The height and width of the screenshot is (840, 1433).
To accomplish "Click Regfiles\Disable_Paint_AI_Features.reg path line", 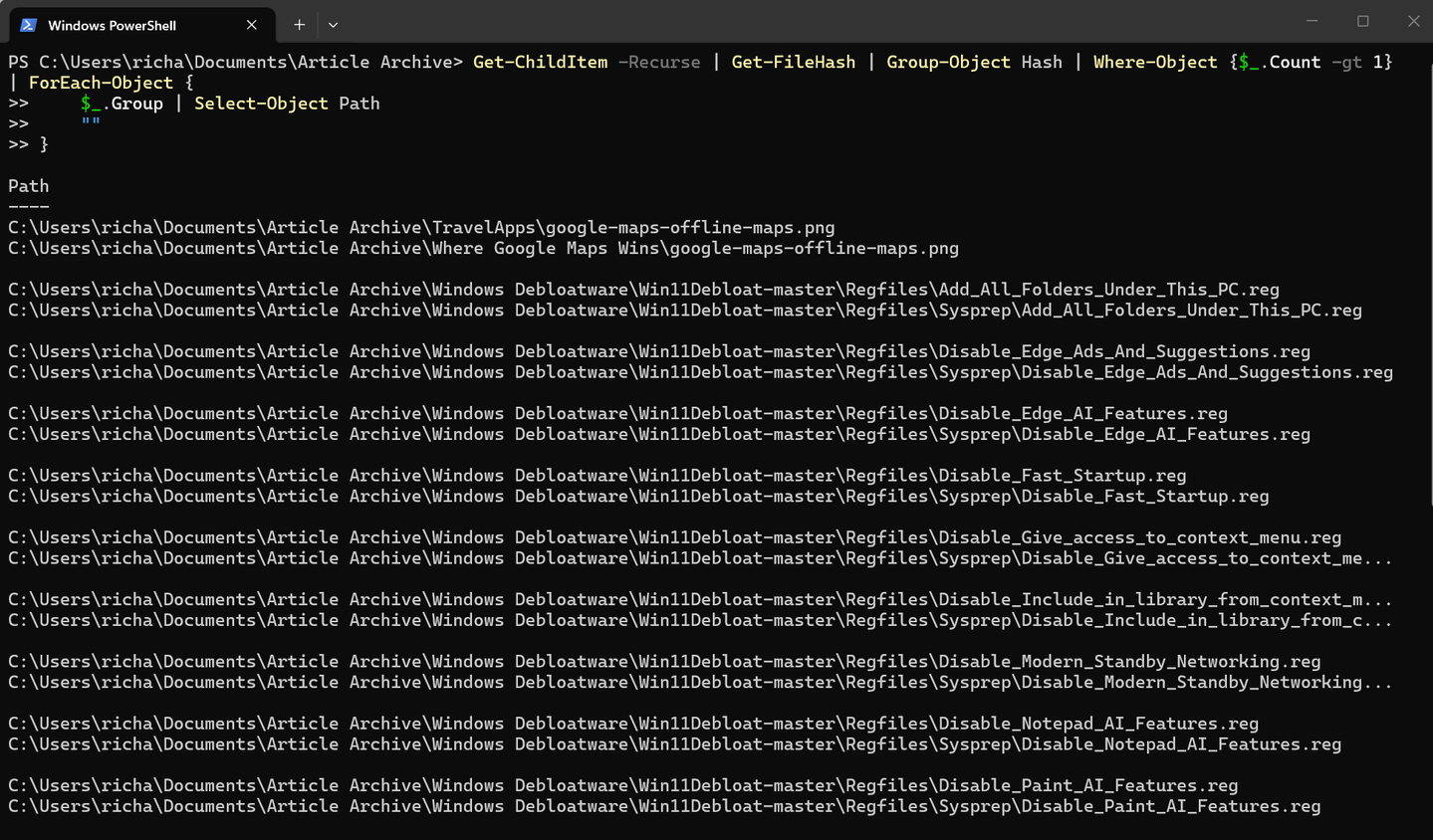I will [623, 785].
